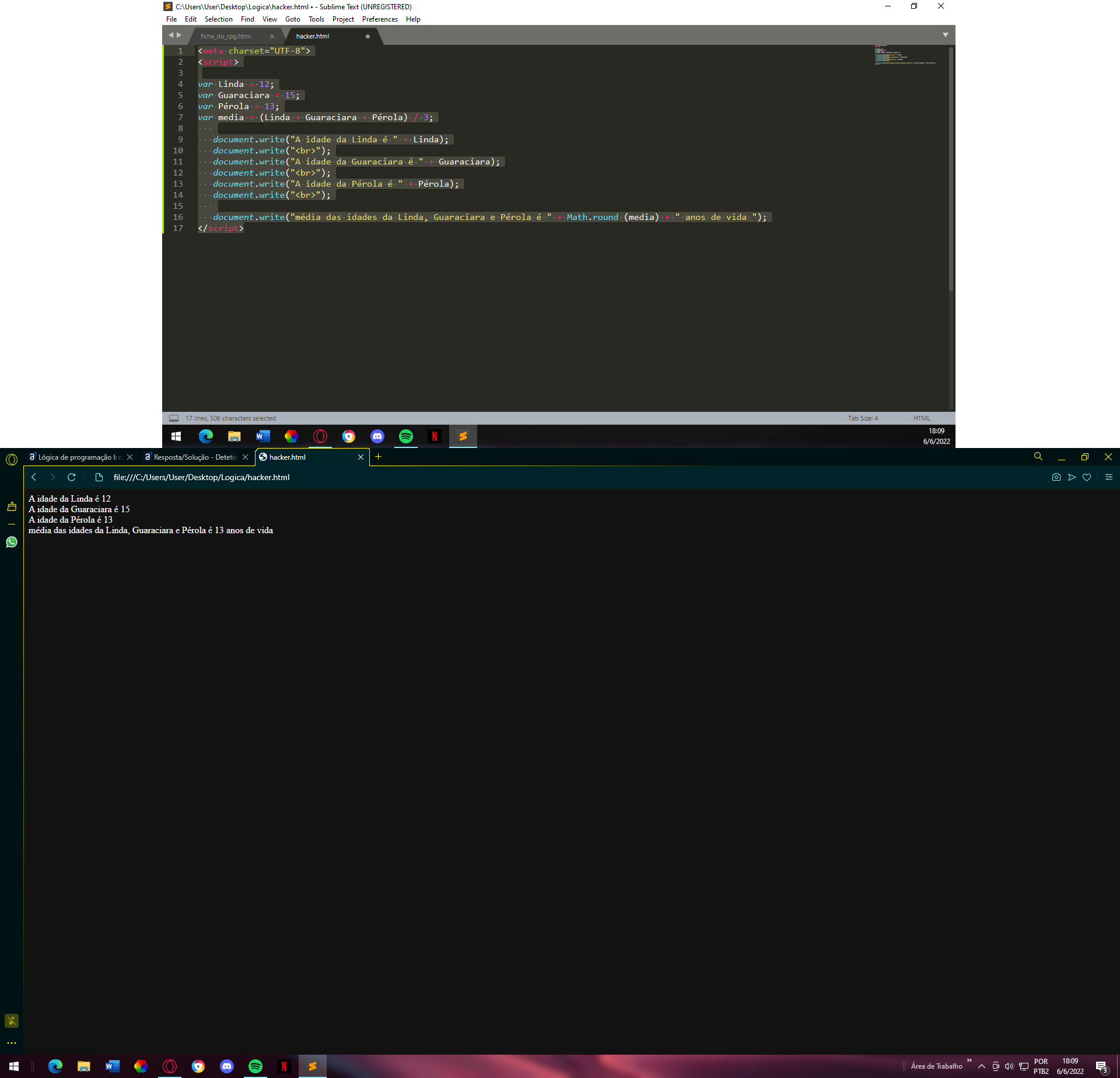Open the Sublime tab list dropdown arrow
The width and height of the screenshot is (1120, 1078).
click(x=945, y=35)
